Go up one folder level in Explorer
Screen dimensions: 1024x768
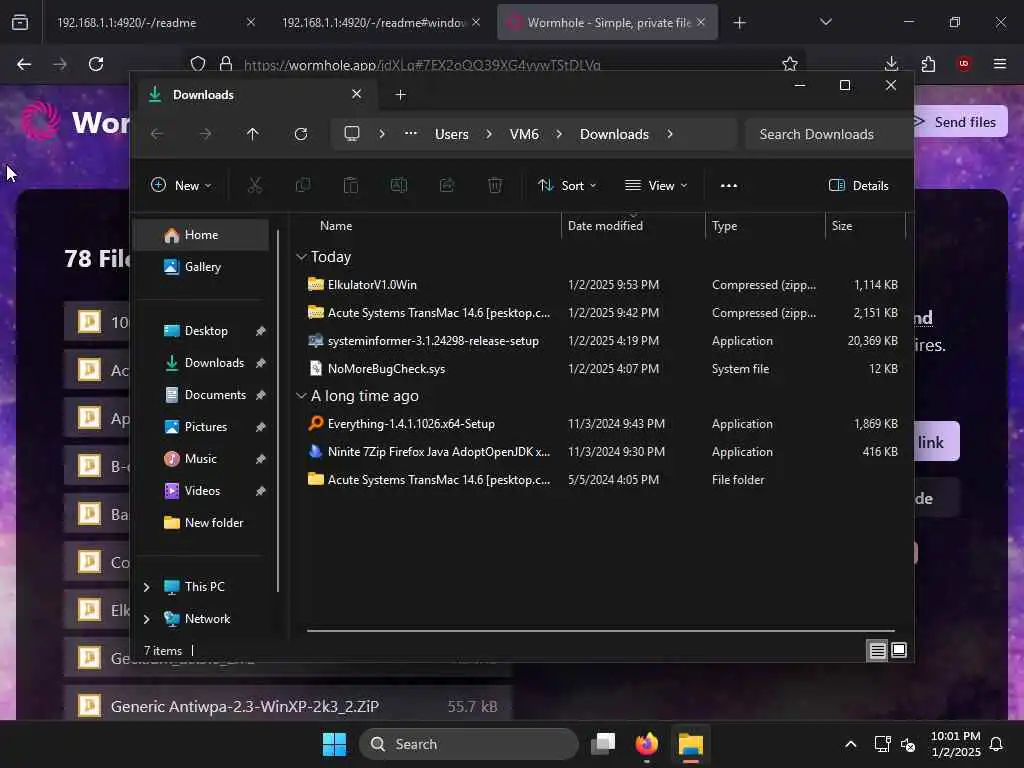pyautogui.click(x=253, y=134)
